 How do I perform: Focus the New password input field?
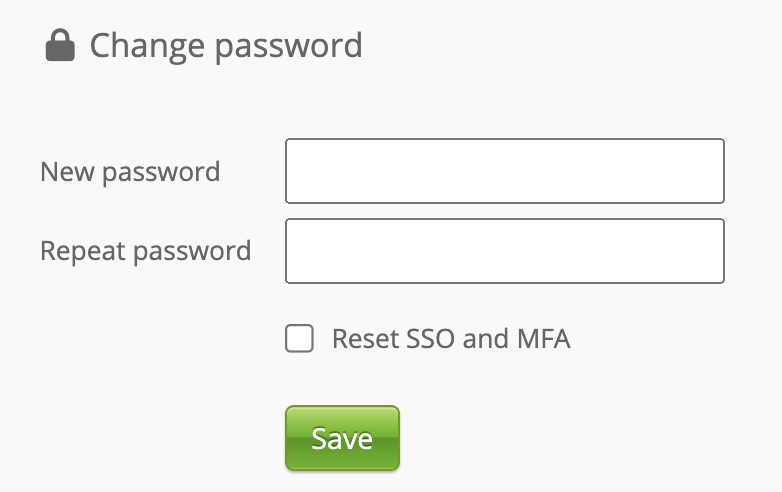click(x=504, y=171)
